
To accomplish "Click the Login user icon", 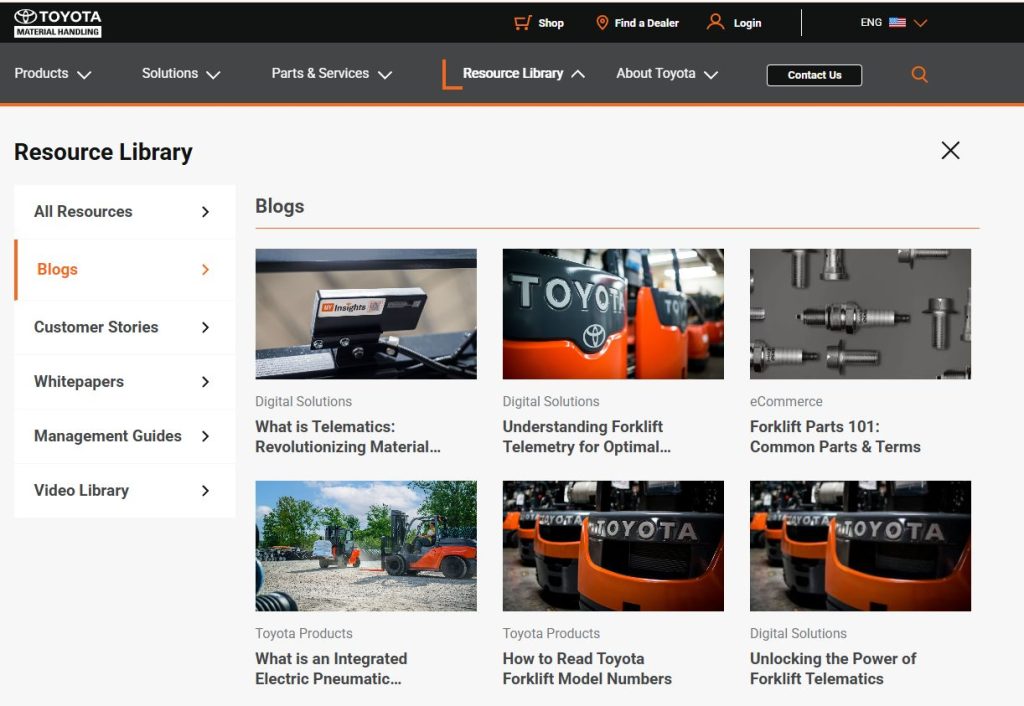I will [x=715, y=22].
